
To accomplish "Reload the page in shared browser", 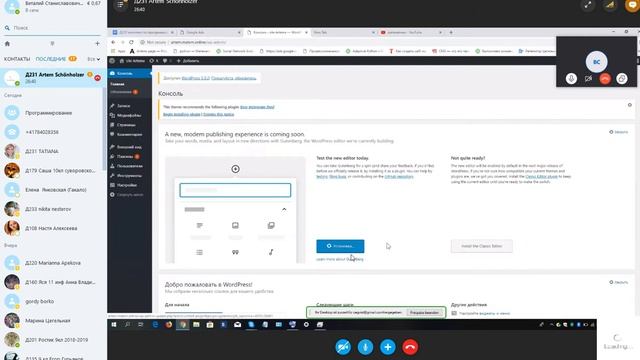I will click(x=131, y=42).
